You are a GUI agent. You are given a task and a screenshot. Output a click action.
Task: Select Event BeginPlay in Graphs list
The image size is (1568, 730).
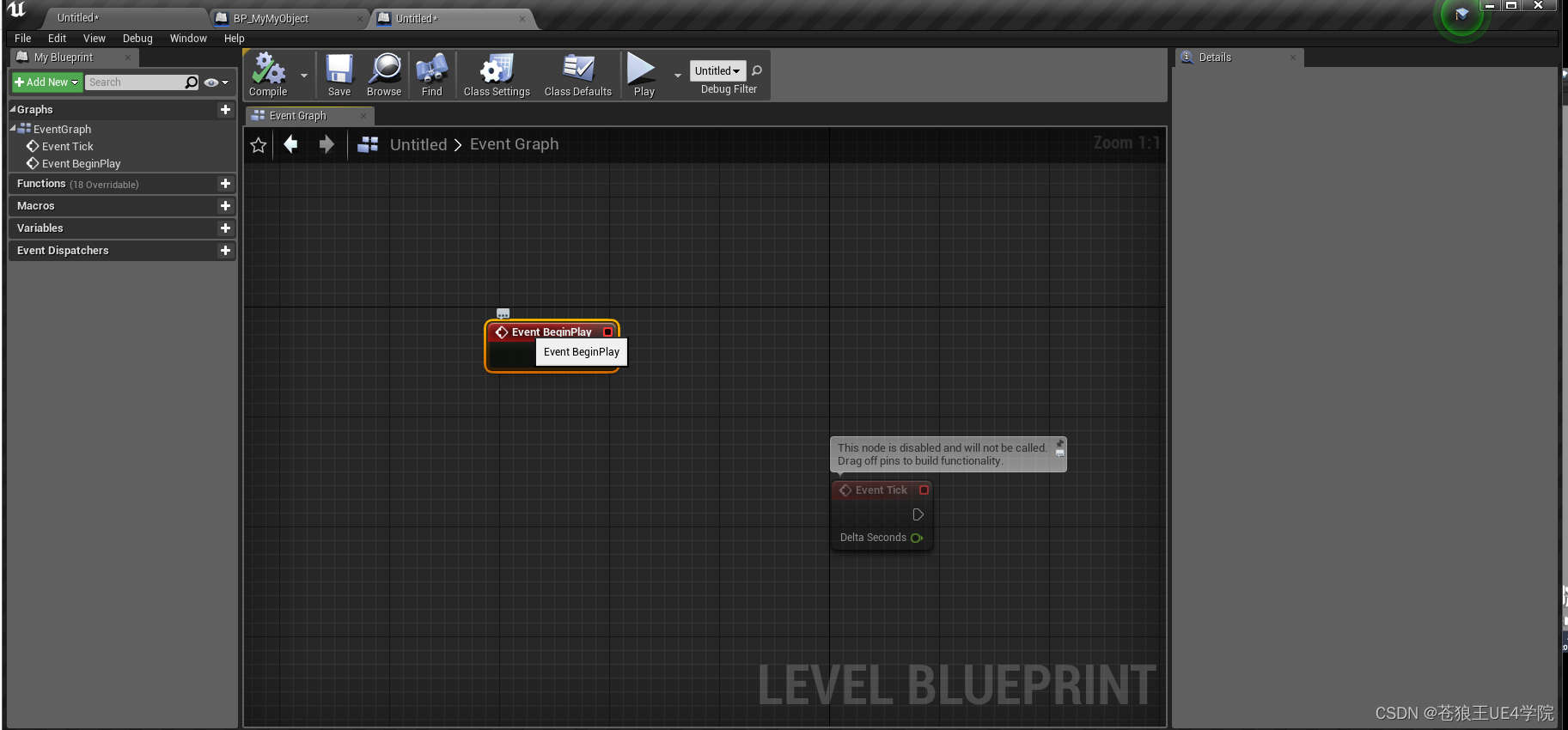[x=81, y=164]
